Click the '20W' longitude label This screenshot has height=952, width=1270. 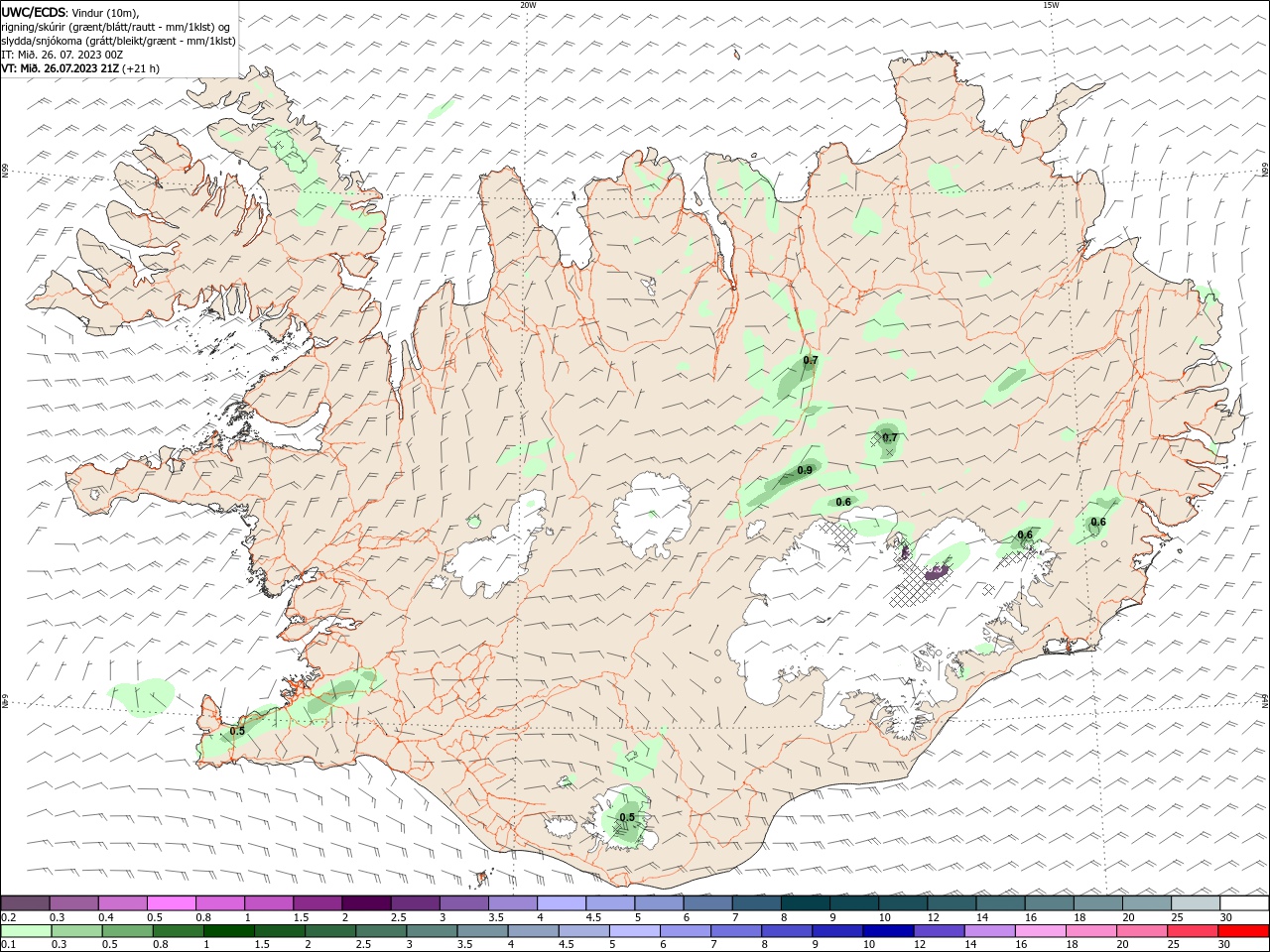point(528,5)
